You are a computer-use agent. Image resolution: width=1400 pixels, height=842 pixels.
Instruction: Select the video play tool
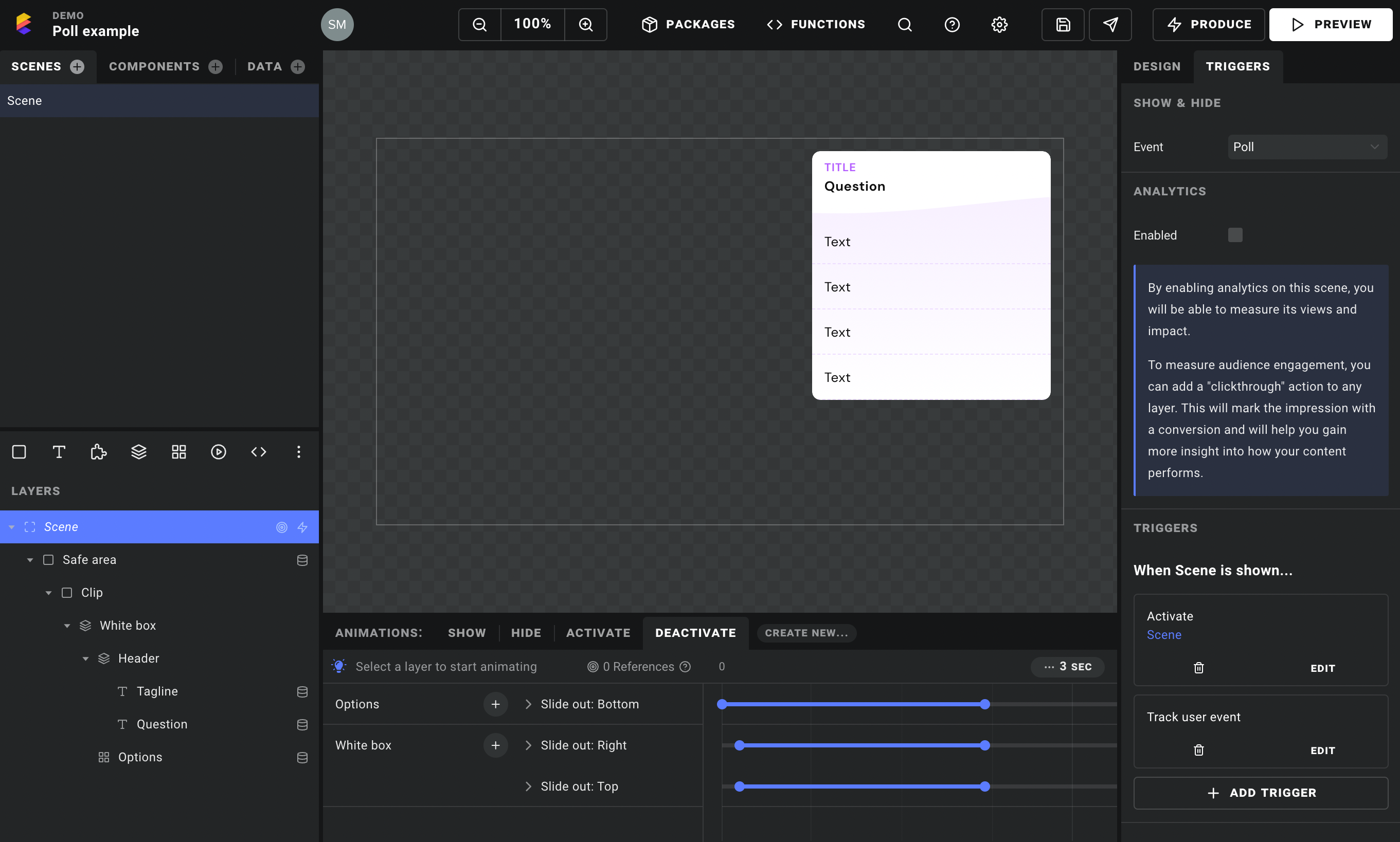click(x=219, y=452)
